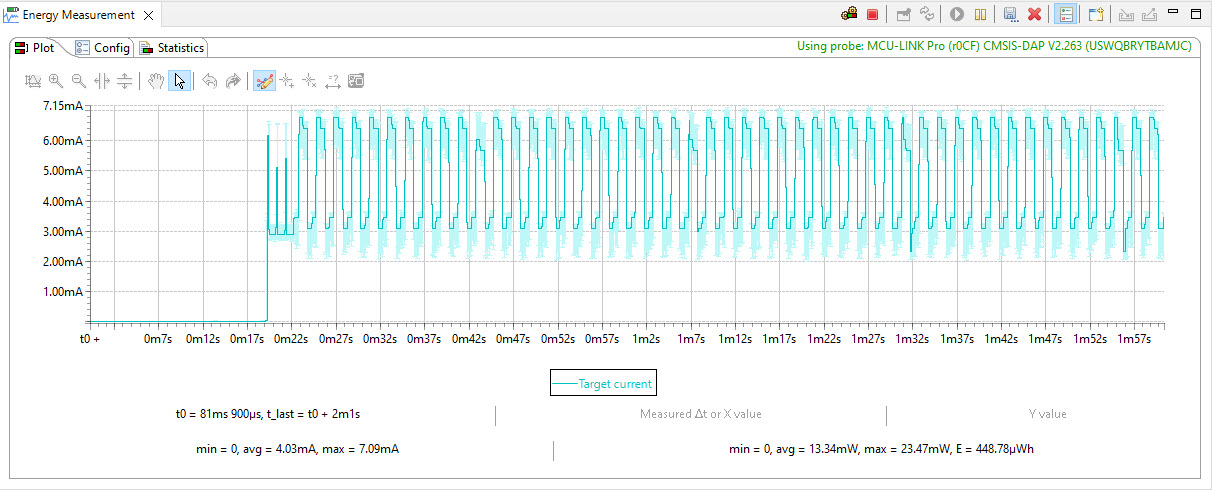This screenshot has height=490, width=1212.
Task: Open the Statistics tab
Action: (x=172, y=48)
